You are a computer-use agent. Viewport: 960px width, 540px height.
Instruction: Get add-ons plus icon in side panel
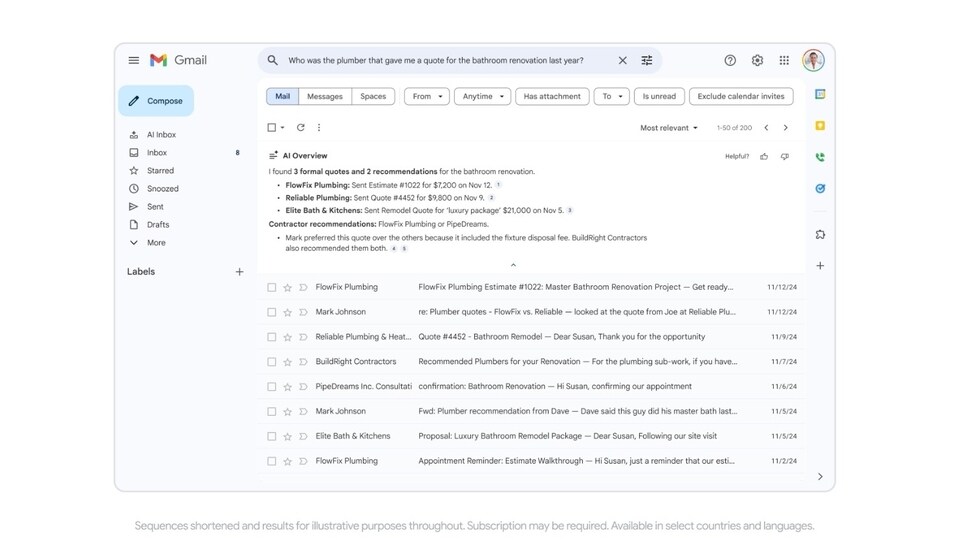click(x=820, y=266)
